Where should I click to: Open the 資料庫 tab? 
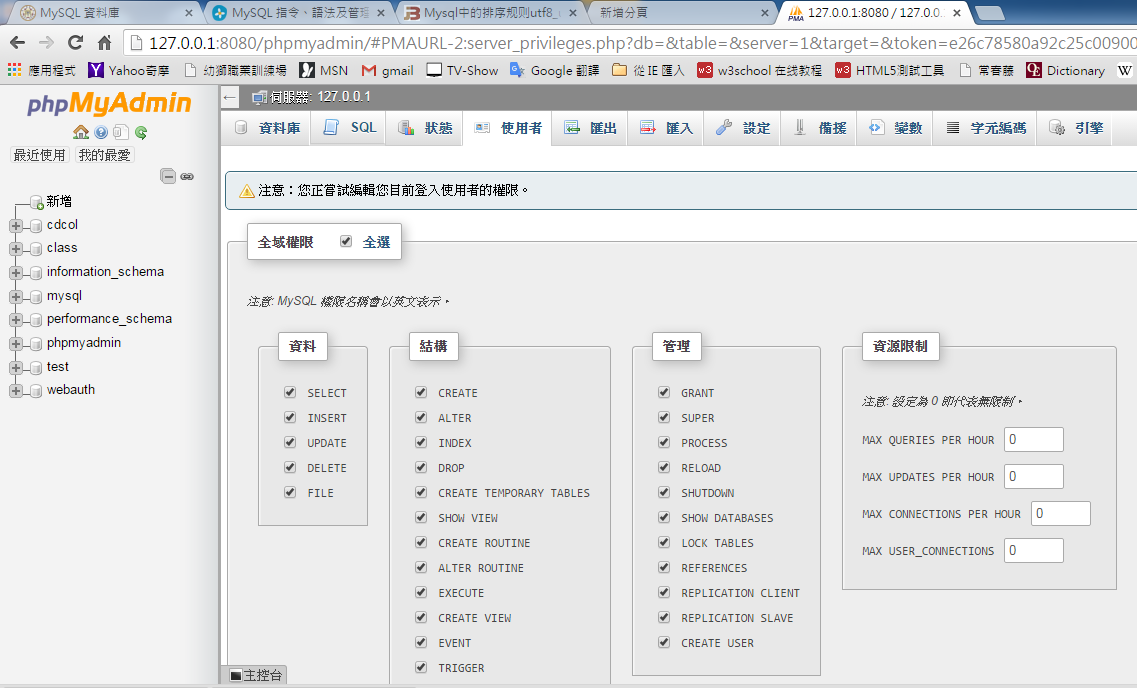coord(267,128)
